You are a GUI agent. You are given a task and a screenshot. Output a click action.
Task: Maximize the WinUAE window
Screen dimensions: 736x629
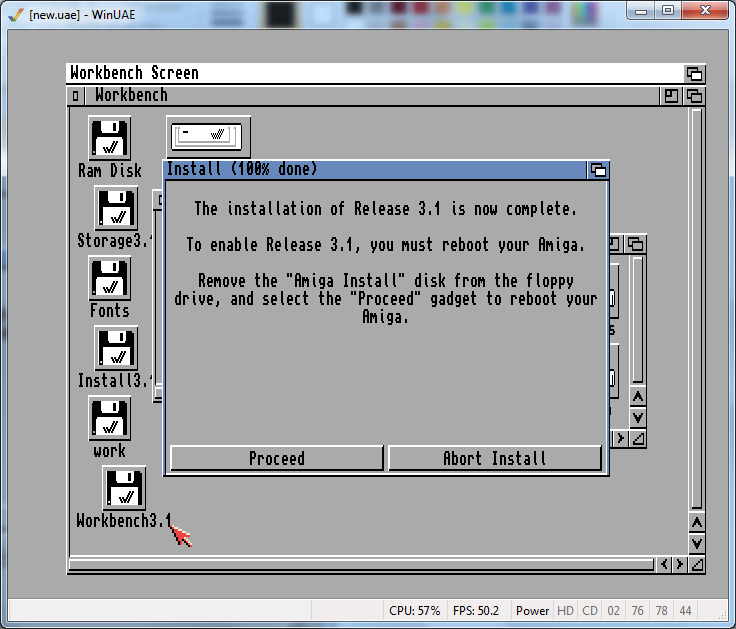(x=668, y=11)
